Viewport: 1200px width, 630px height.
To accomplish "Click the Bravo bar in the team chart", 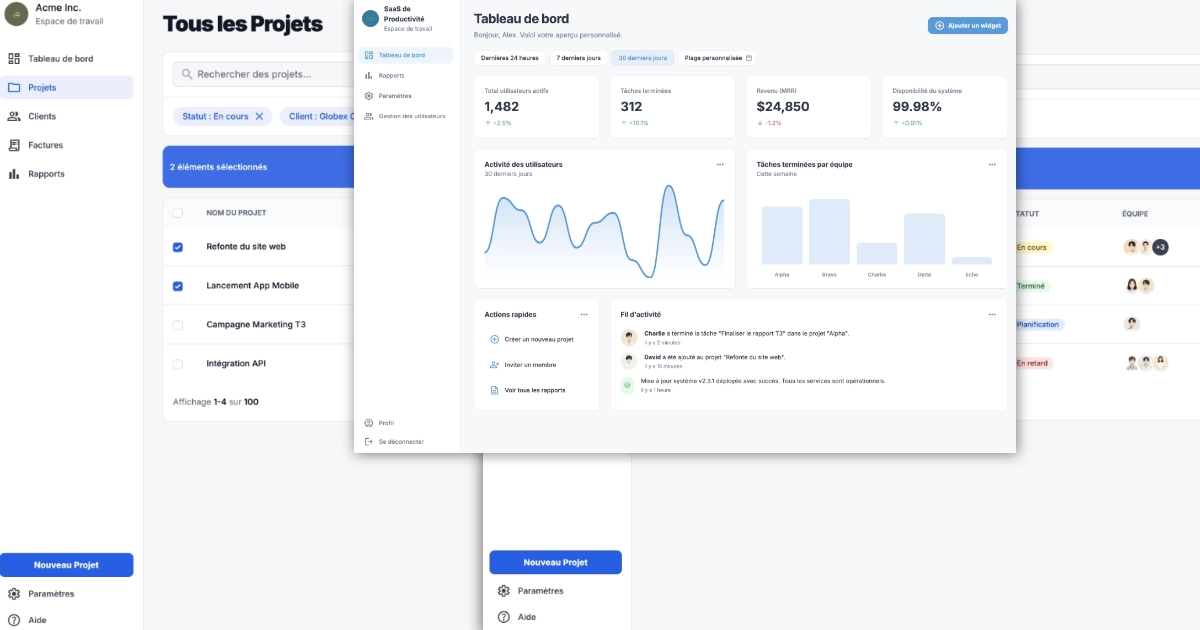I will tap(829, 231).
